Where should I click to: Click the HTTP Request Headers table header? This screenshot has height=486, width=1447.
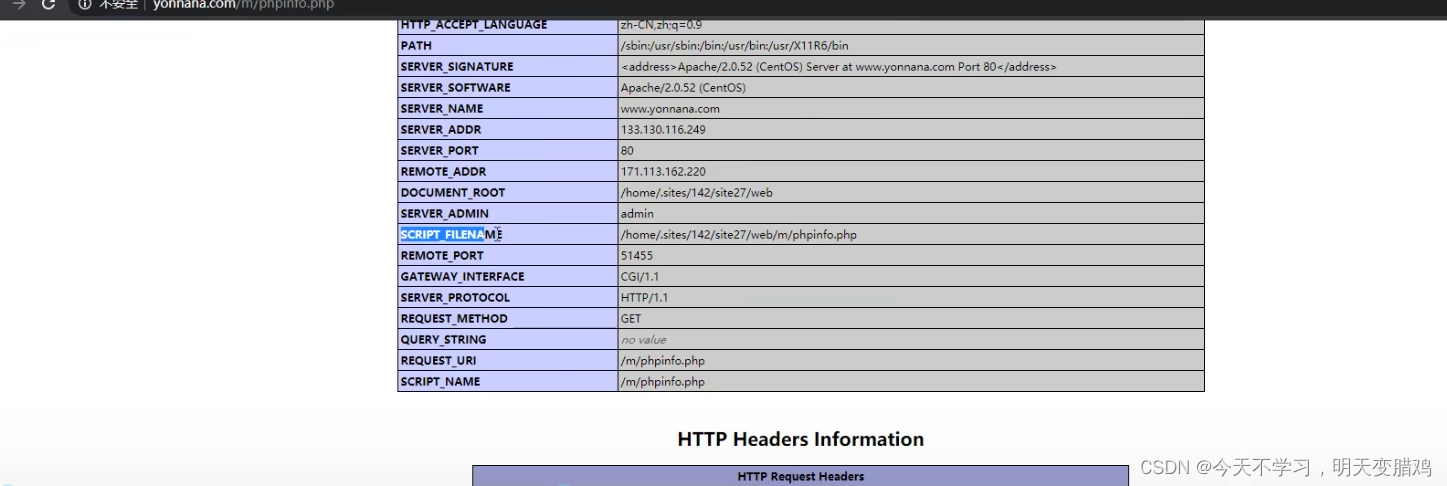pos(801,476)
